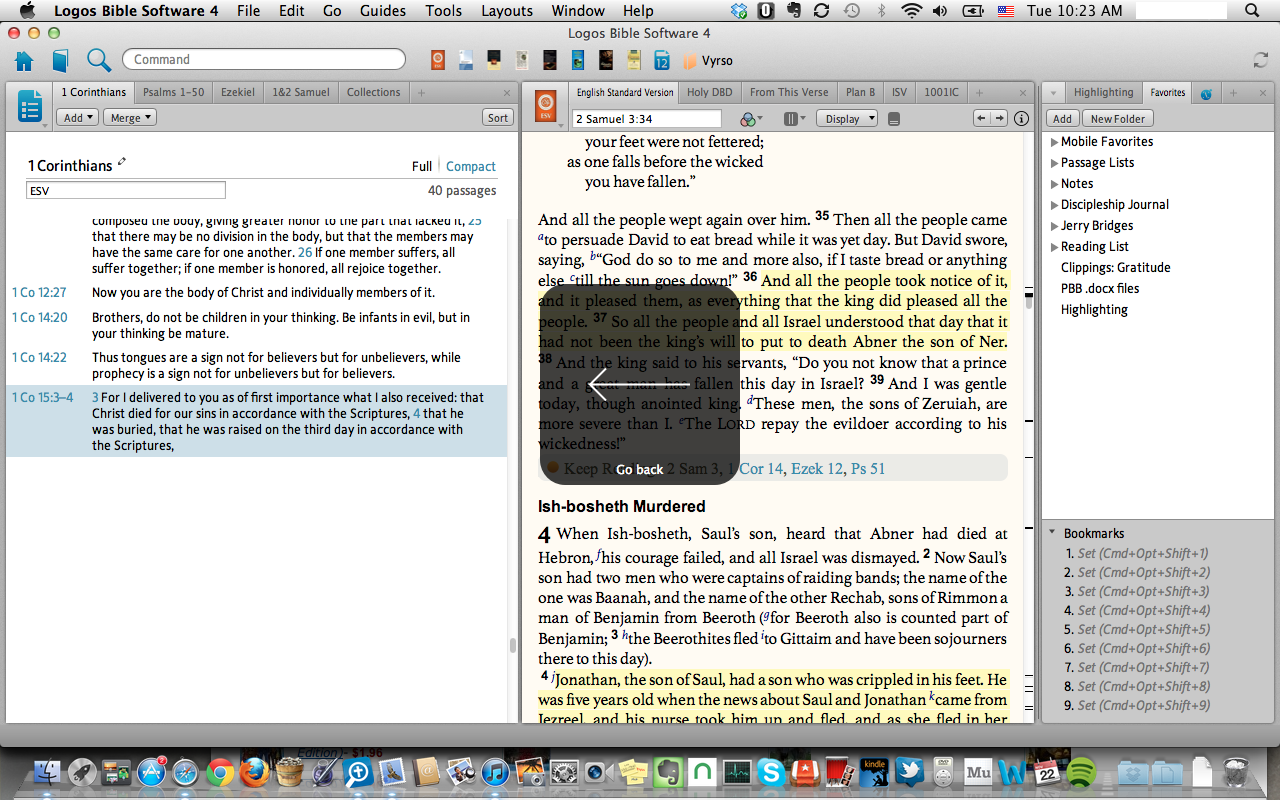Open Clippings: Gratitude favorite

[x=1115, y=268]
